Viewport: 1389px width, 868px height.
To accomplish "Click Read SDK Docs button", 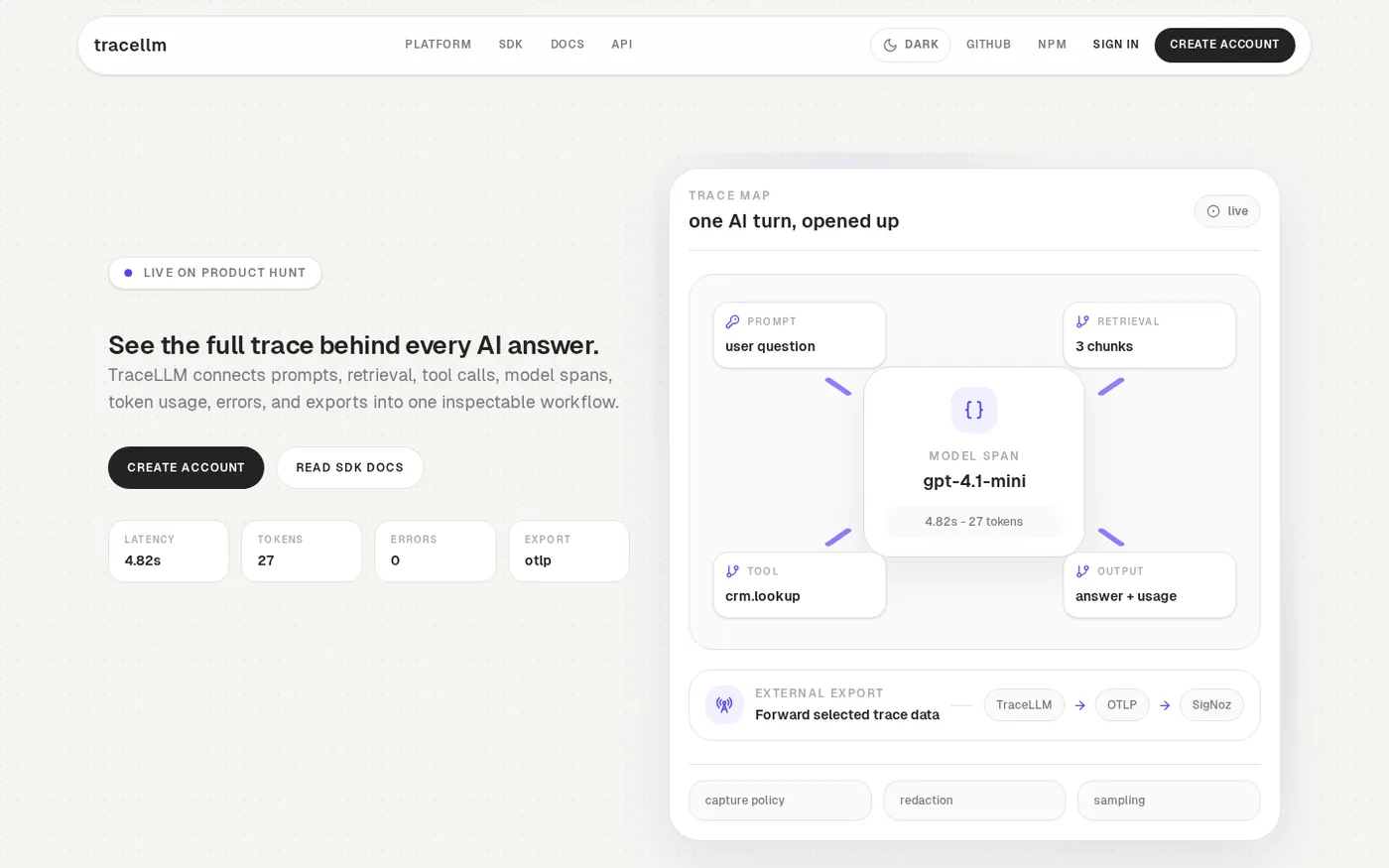I will pyautogui.click(x=349, y=467).
